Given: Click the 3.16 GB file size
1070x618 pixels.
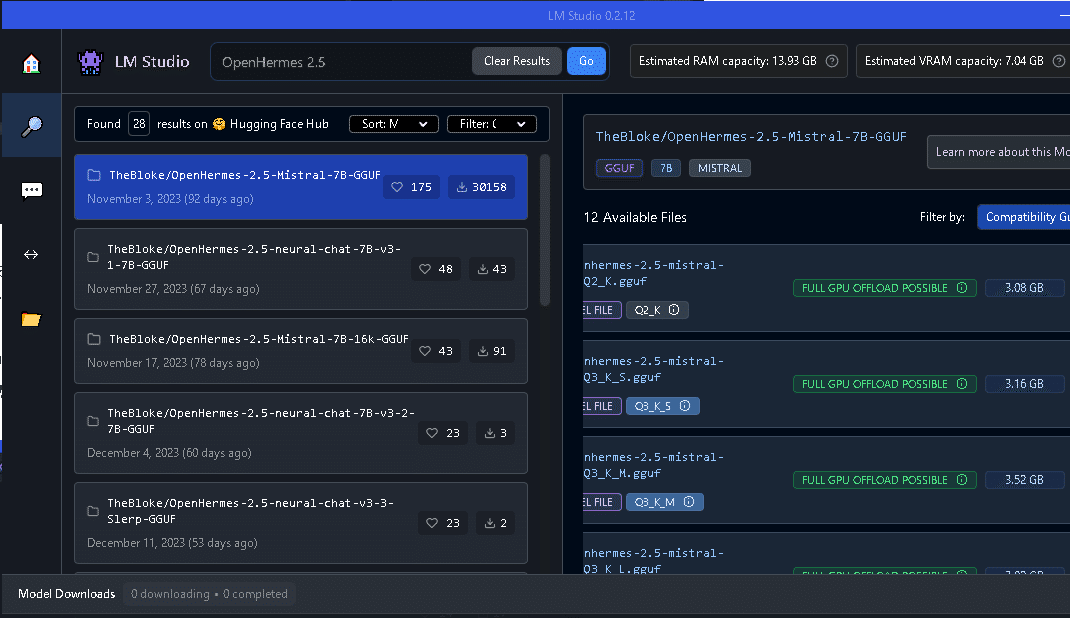Looking at the screenshot, I should pos(1024,384).
